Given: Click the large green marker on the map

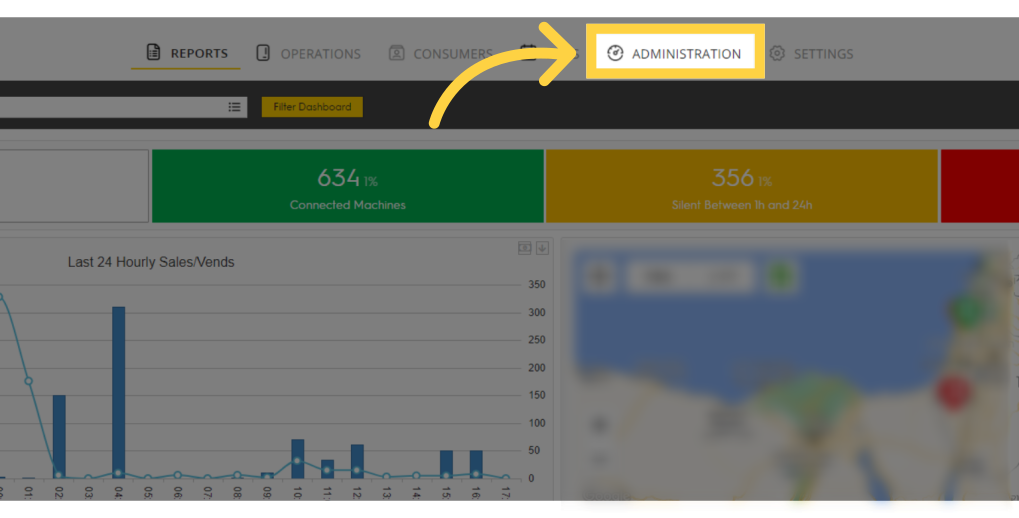Looking at the screenshot, I should pos(967,311).
